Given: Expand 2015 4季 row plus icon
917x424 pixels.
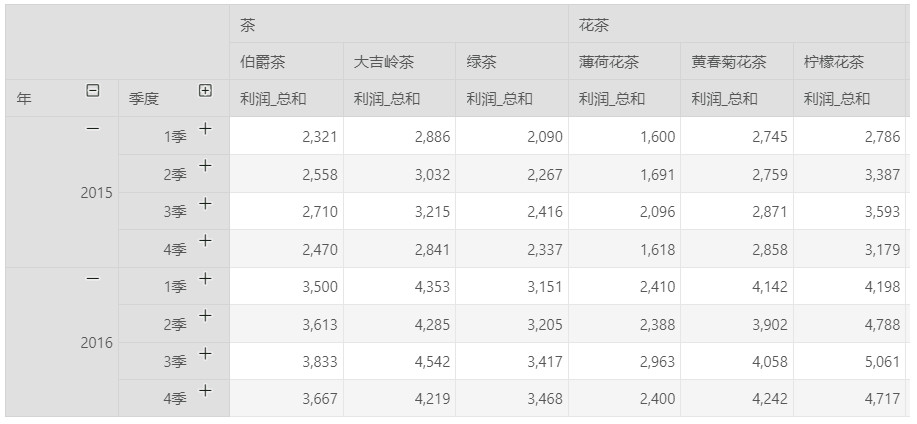Looking at the screenshot, I should [205, 241].
